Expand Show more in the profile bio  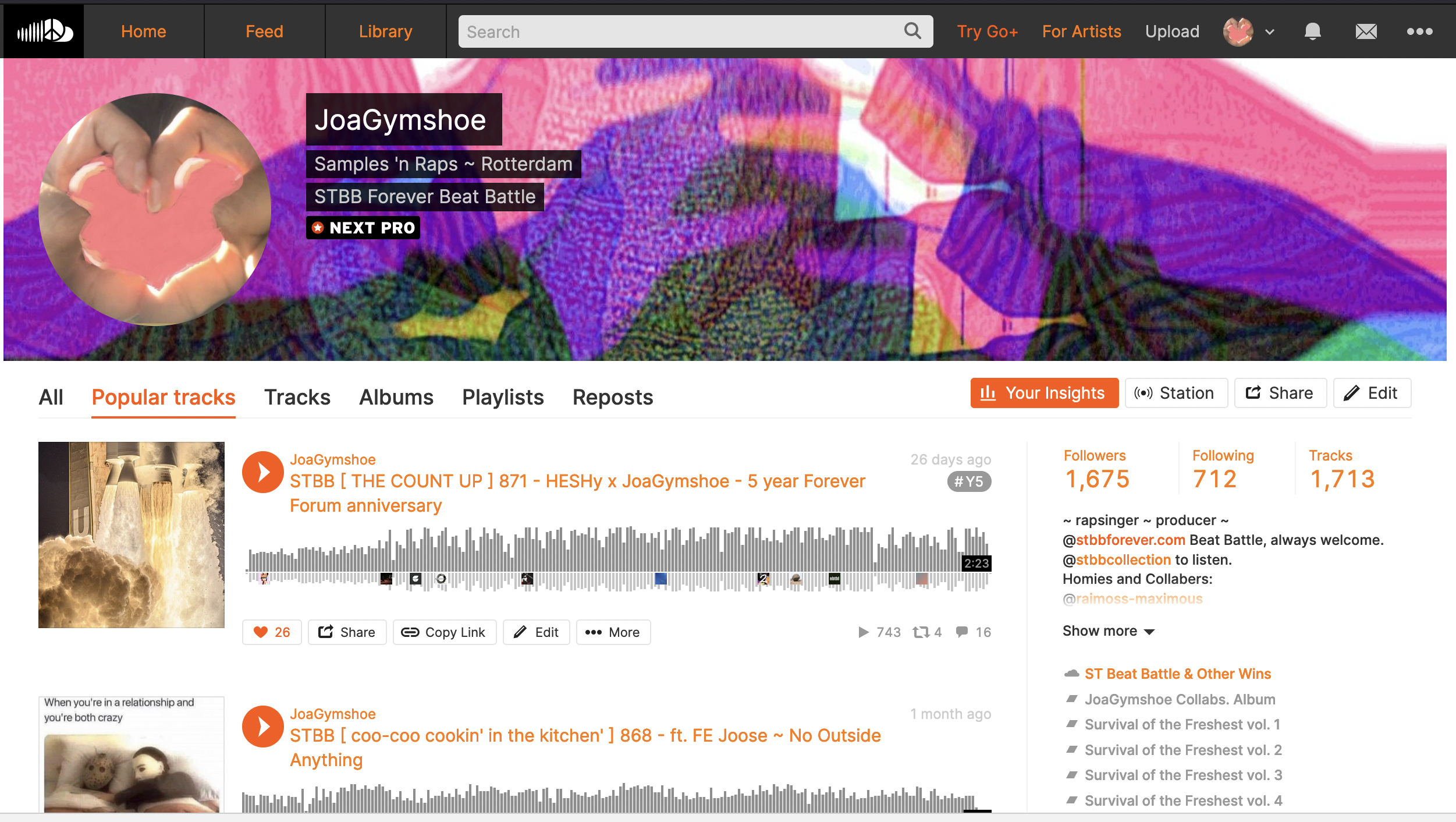tap(1108, 631)
